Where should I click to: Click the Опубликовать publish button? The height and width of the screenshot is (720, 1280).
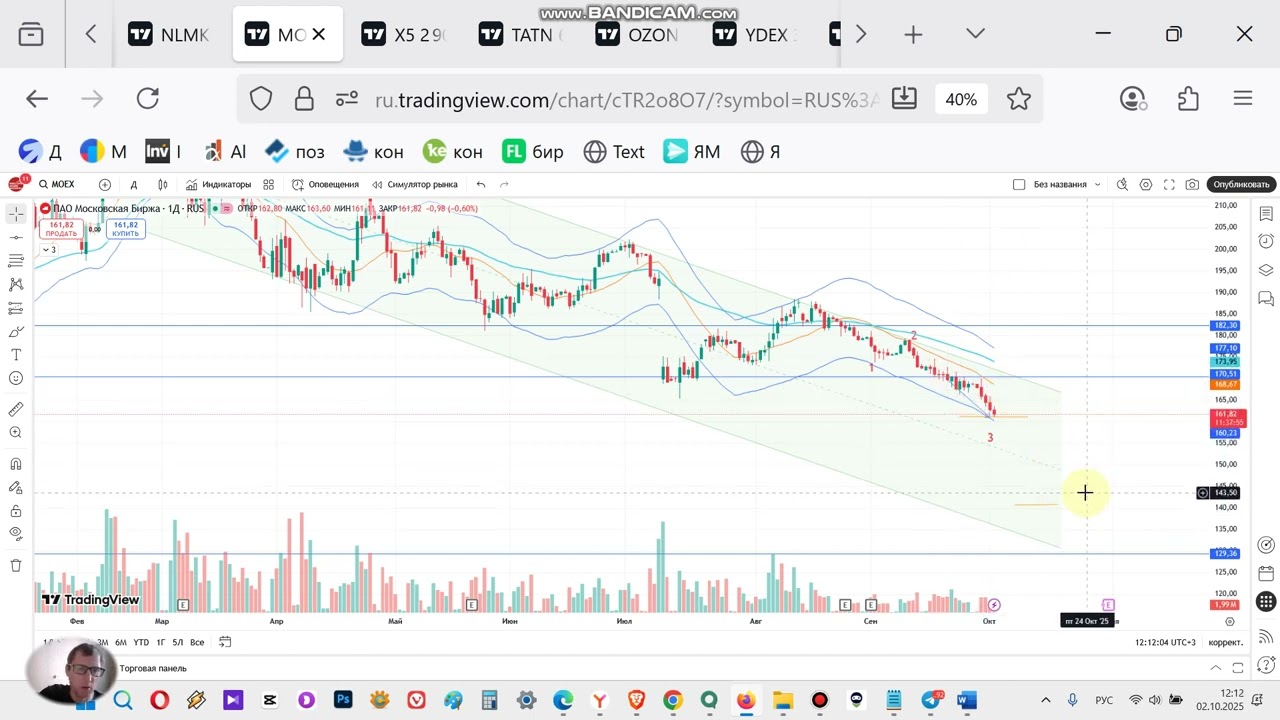(x=1242, y=185)
